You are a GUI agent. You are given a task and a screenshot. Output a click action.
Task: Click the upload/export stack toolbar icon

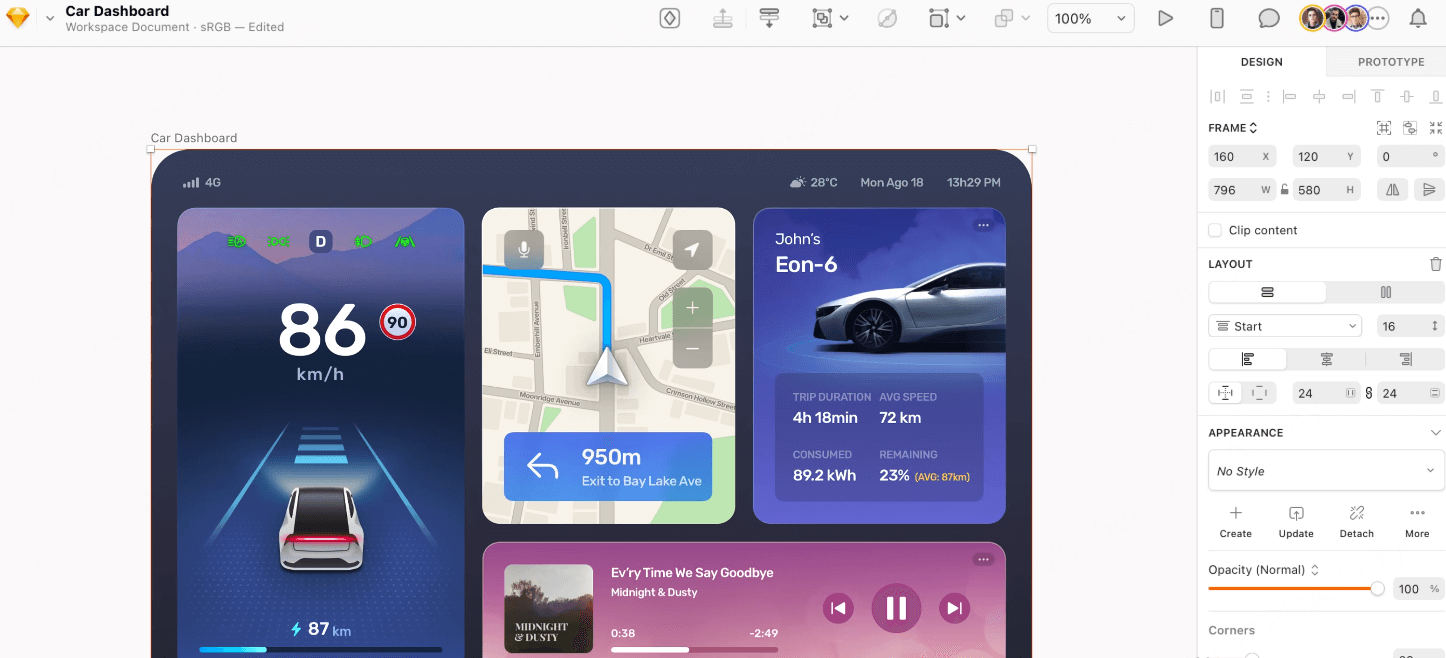[x=722, y=18]
